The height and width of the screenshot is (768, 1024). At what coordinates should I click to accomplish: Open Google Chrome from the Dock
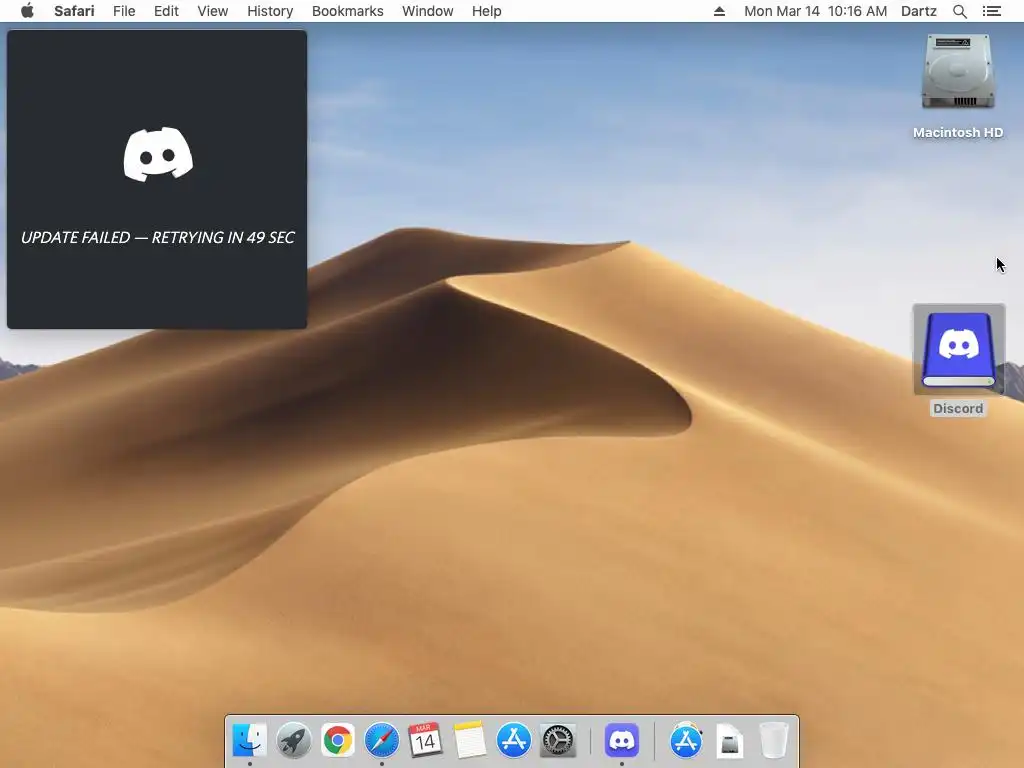pyautogui.click(x=338, y=741)
